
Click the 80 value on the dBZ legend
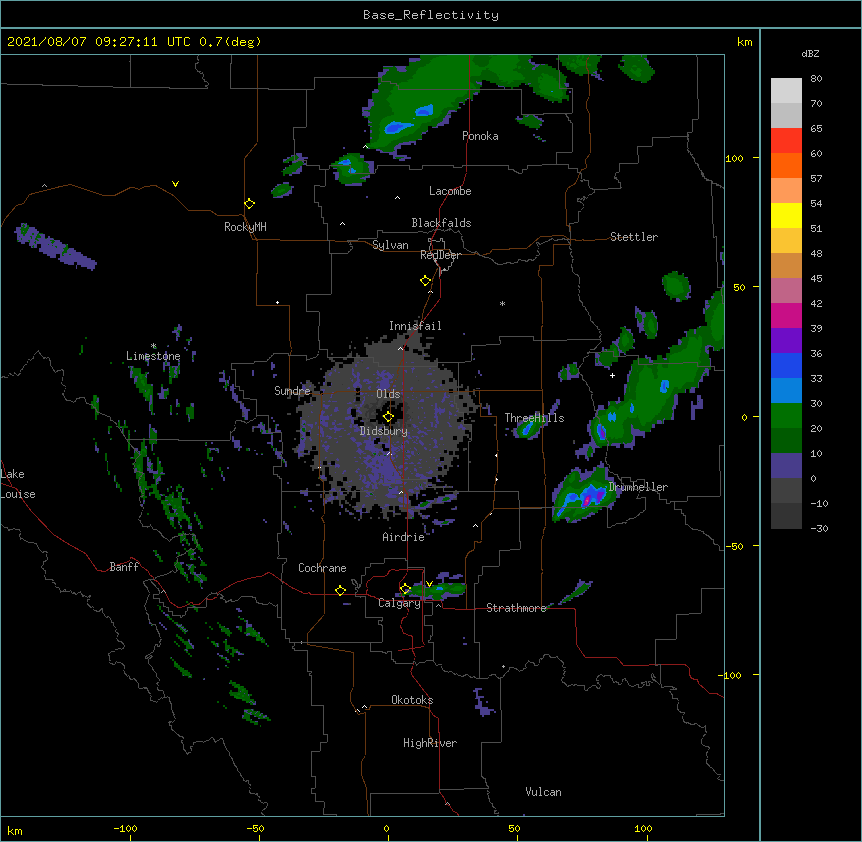(816, 79)
